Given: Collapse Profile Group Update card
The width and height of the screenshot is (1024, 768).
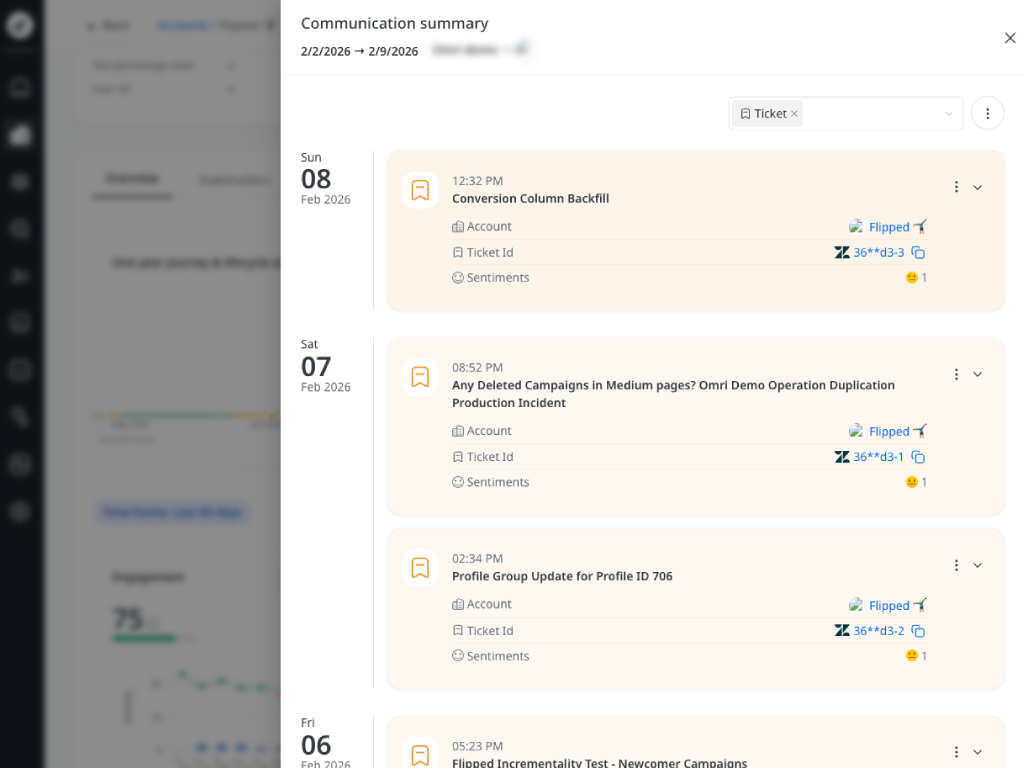Looking at the screenshot, I should tap(978, 565).
